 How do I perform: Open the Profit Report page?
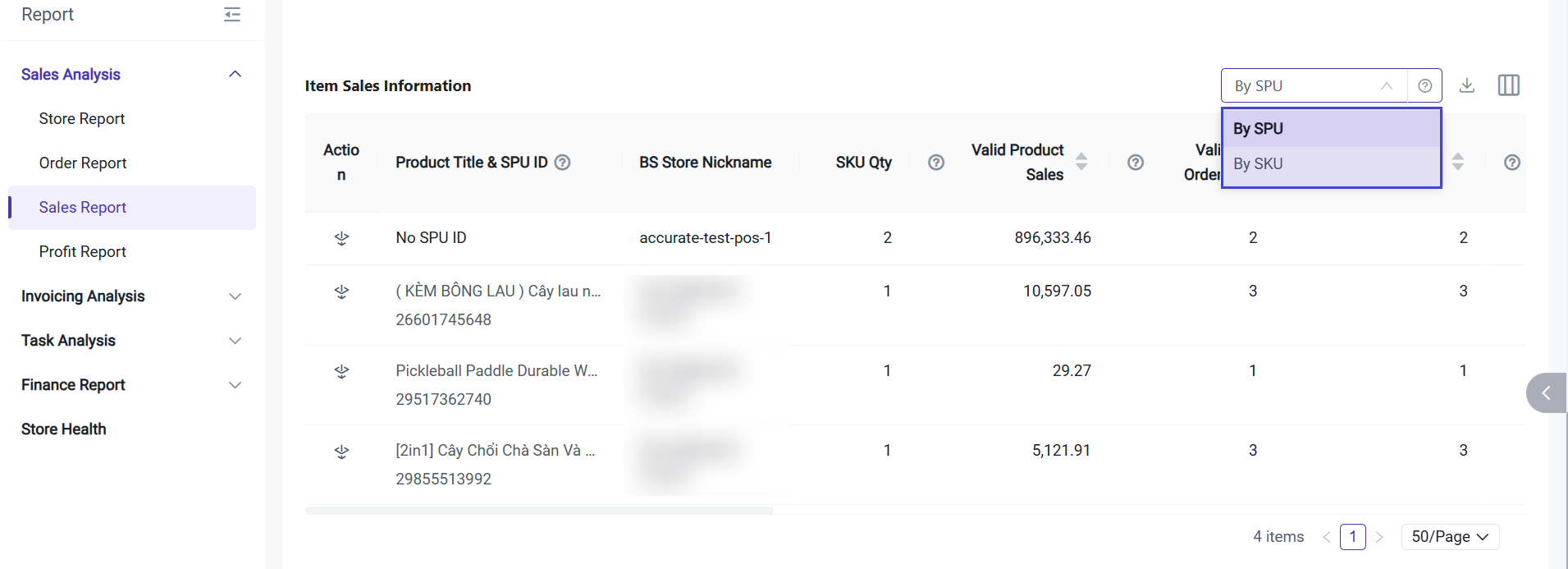[x=83, y=252]
